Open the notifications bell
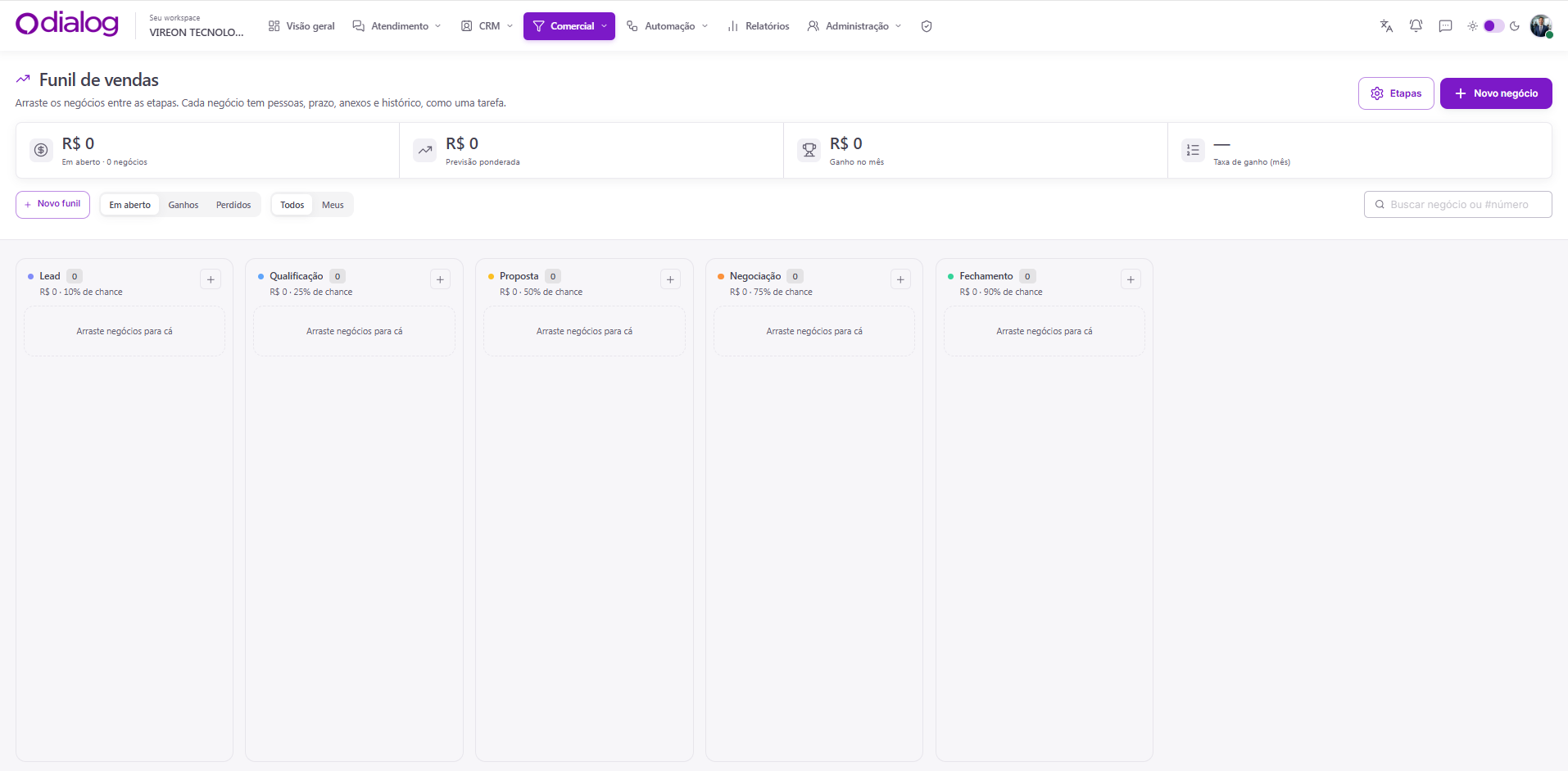Image resolution: width=1568 pixels, height=771 pixels. point(1416,26)
